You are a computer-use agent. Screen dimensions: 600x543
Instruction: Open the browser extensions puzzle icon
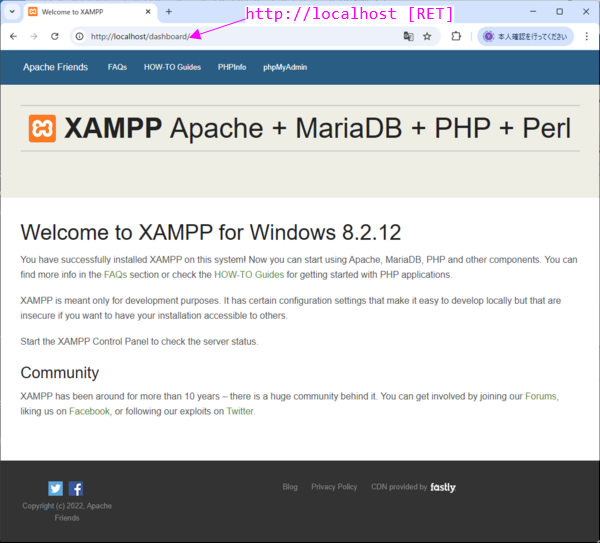coord(456,36)
